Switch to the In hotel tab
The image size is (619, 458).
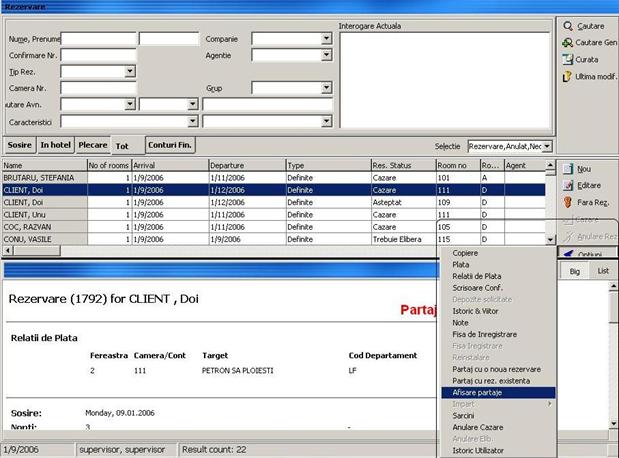(x=55, y=145)
